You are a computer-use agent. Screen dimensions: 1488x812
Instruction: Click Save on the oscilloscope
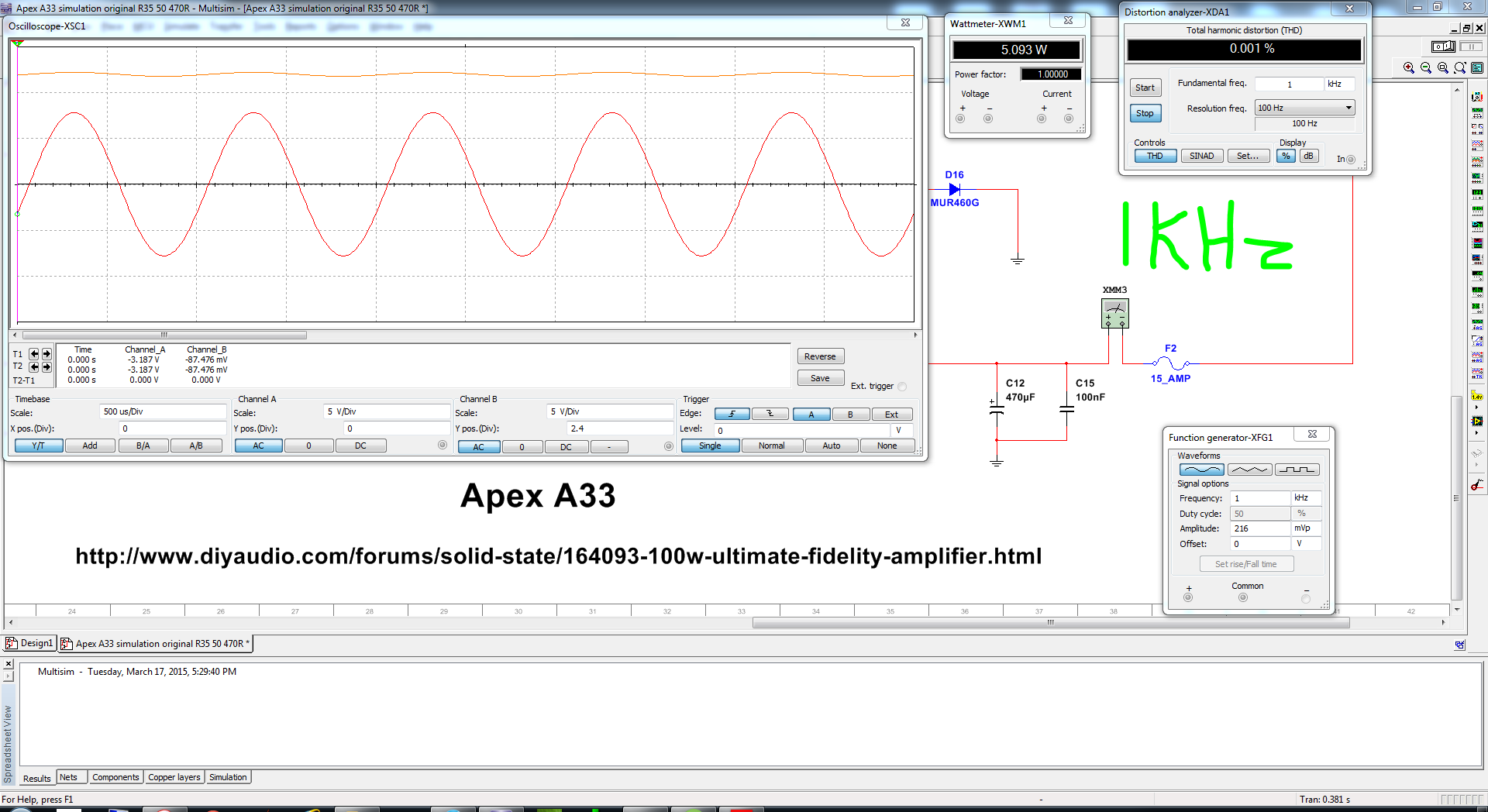click(820, 378)
